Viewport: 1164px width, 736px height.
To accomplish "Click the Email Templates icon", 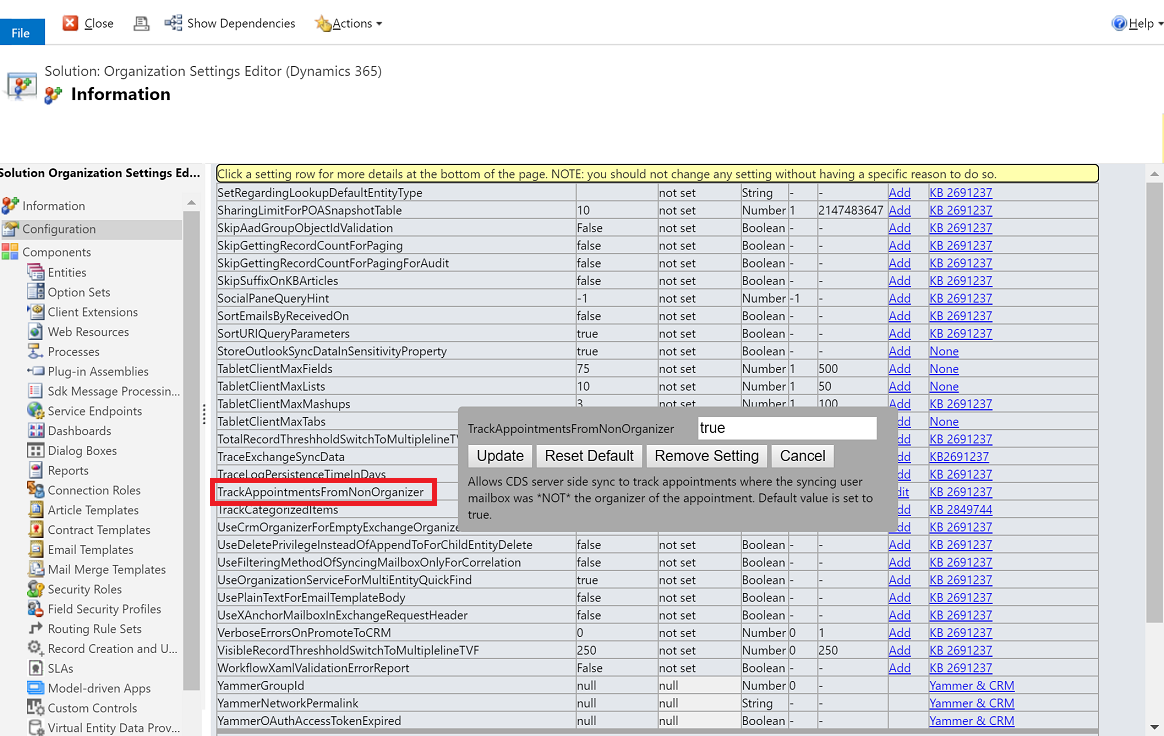I will pyautogui.click(x=36, y=549).
